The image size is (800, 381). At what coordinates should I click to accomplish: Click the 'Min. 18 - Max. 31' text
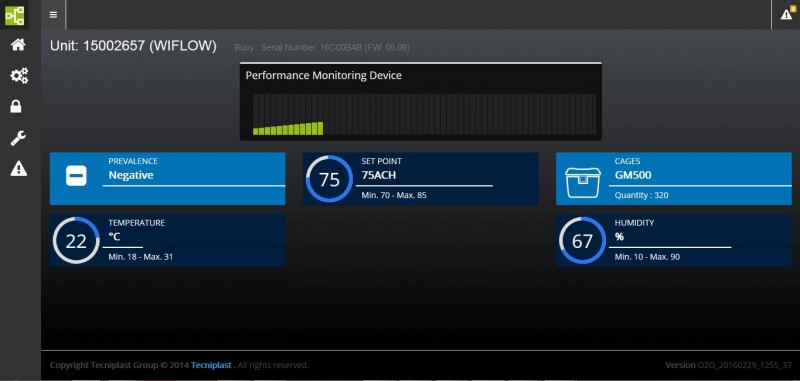coord(141,257)
